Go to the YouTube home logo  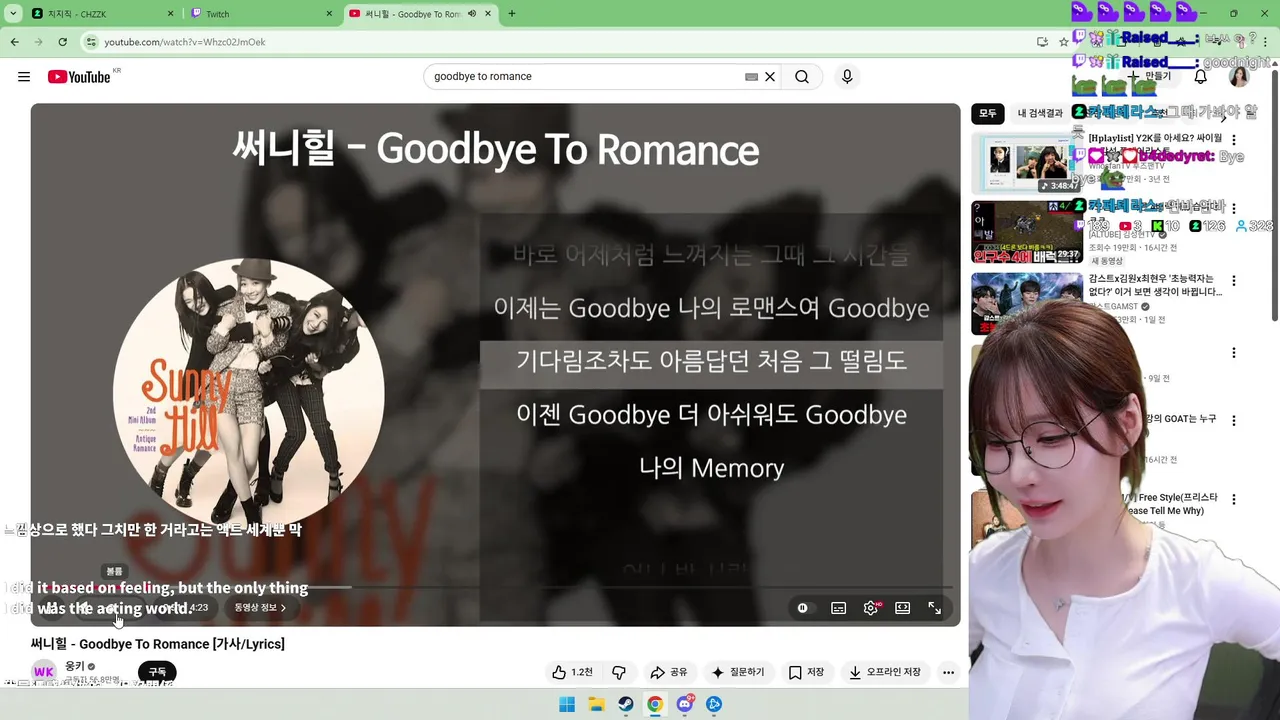coord(79,77)
